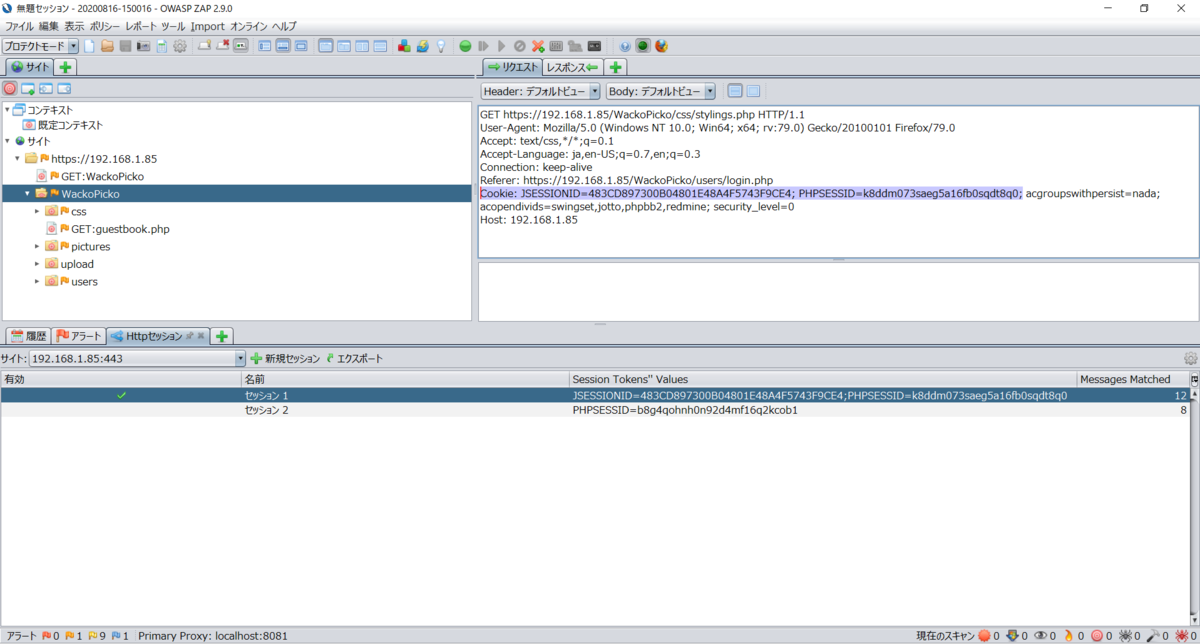Screen dimensions: 1200x644
Task: Collapse the https://192.168.1.85 tree node
Action: pos(17,158)
